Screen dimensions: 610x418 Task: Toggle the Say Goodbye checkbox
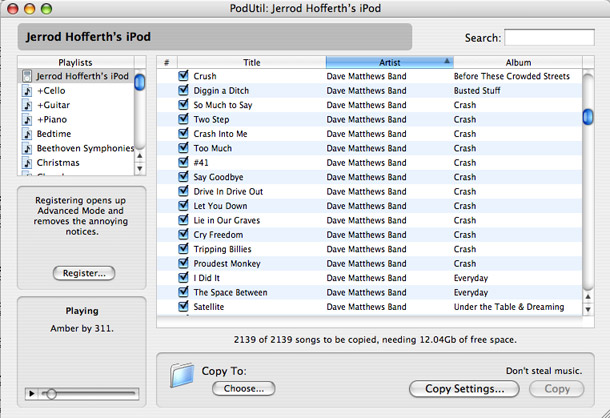183,176
